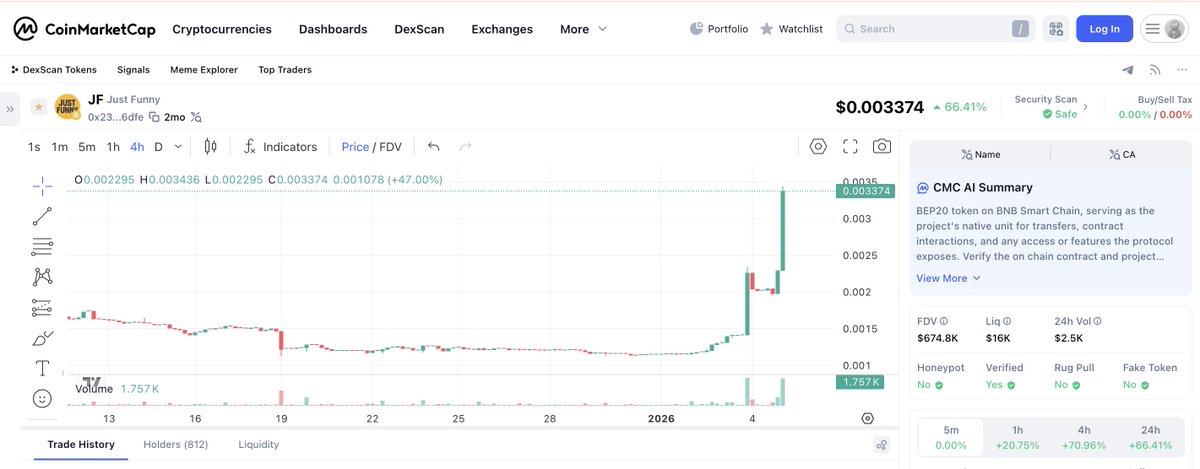Select the 4h +70.96% change cell
This screenshot has height=469, width=1200.
(x=1084, y=437)
